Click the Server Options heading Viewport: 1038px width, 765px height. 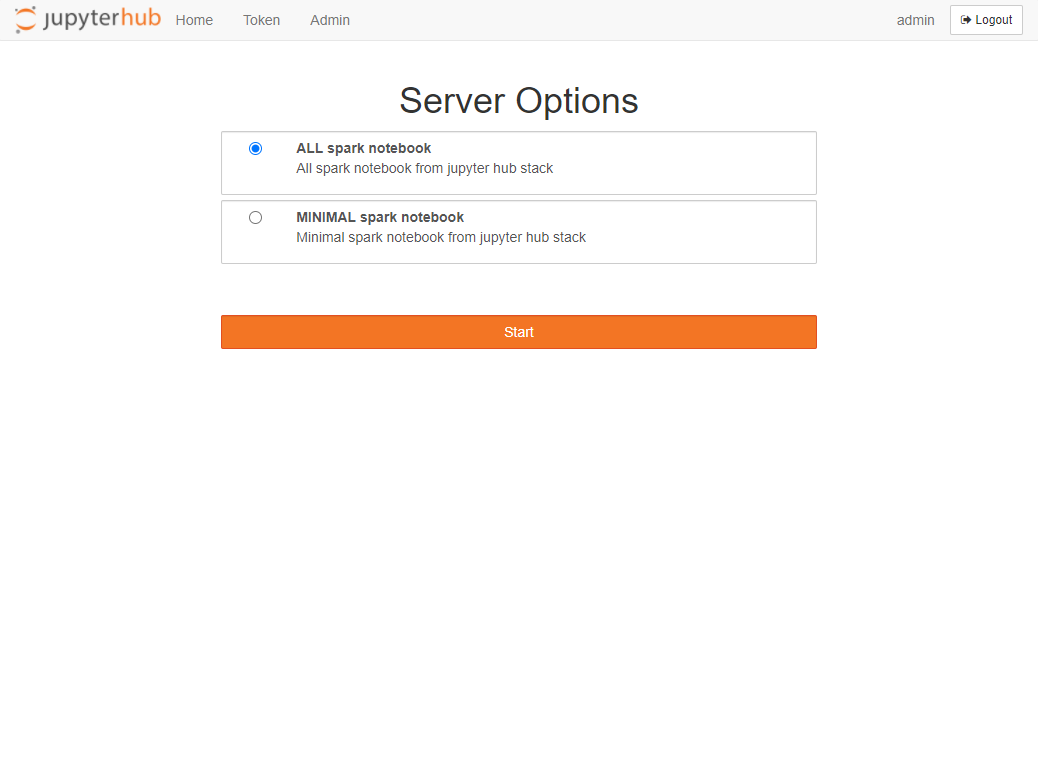tap(518, 101)
